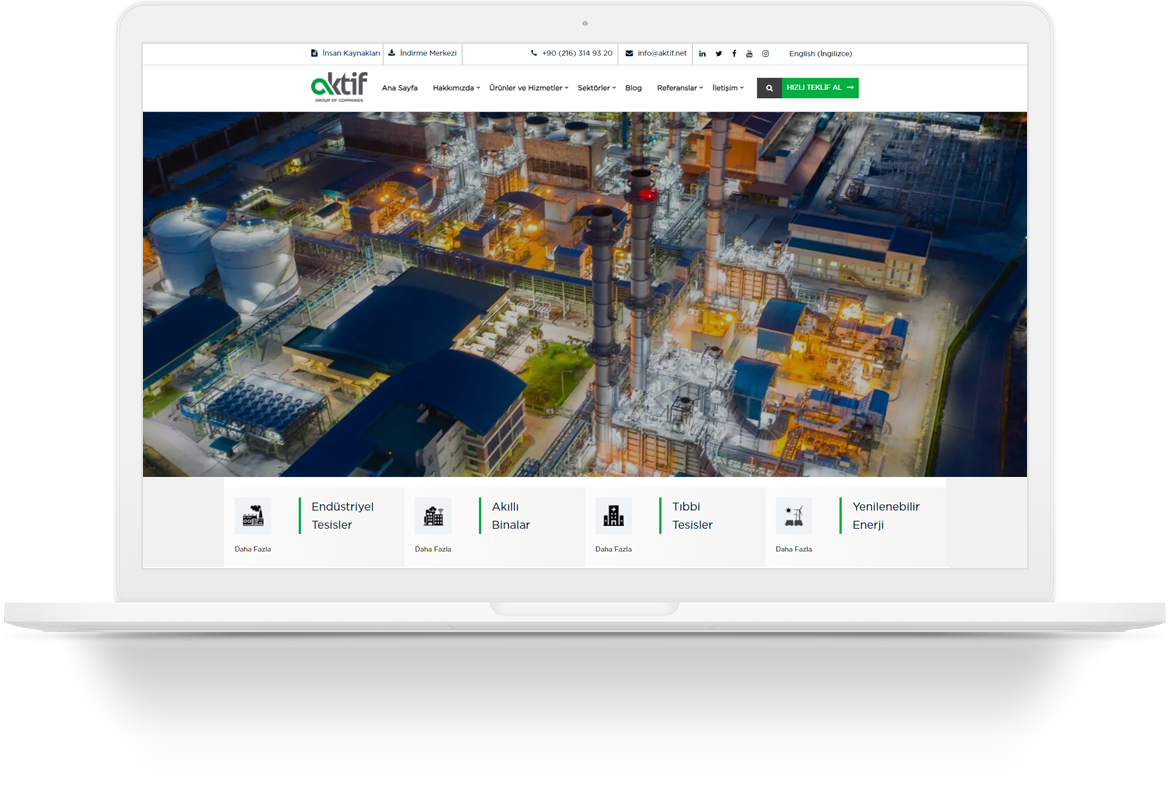Click the aktif company logo
Viewport: 1170px width, 802px height.
click(x=339, y=87)
